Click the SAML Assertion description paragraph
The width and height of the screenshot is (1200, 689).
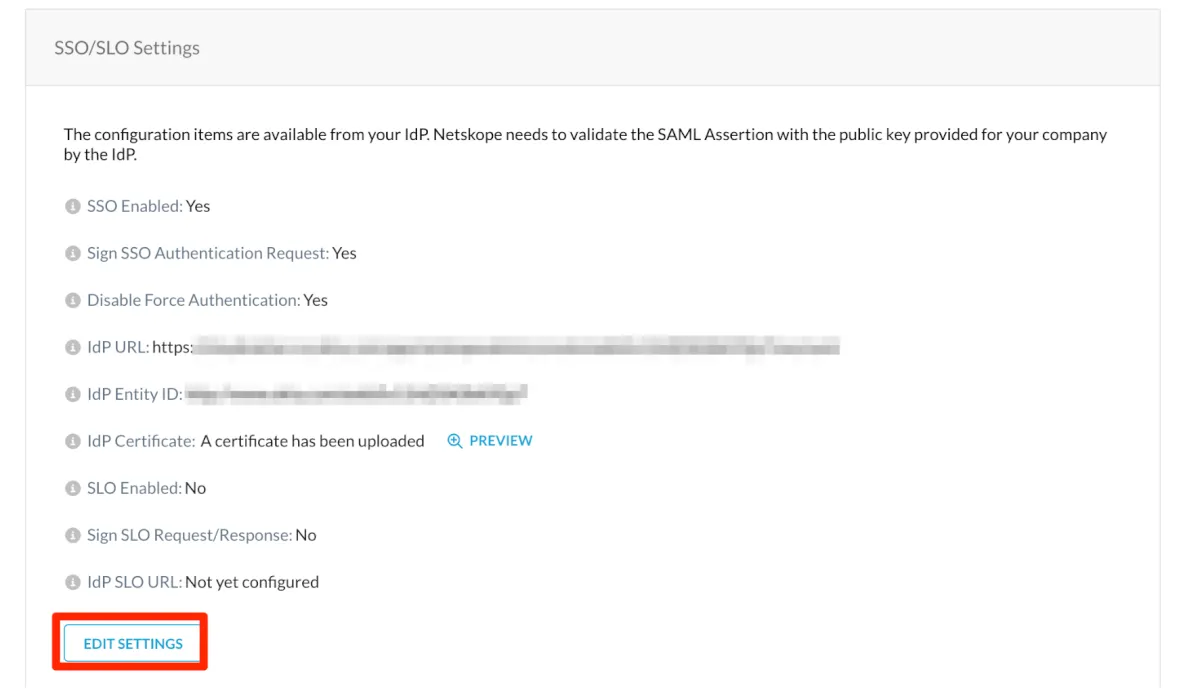click(585, 144)
